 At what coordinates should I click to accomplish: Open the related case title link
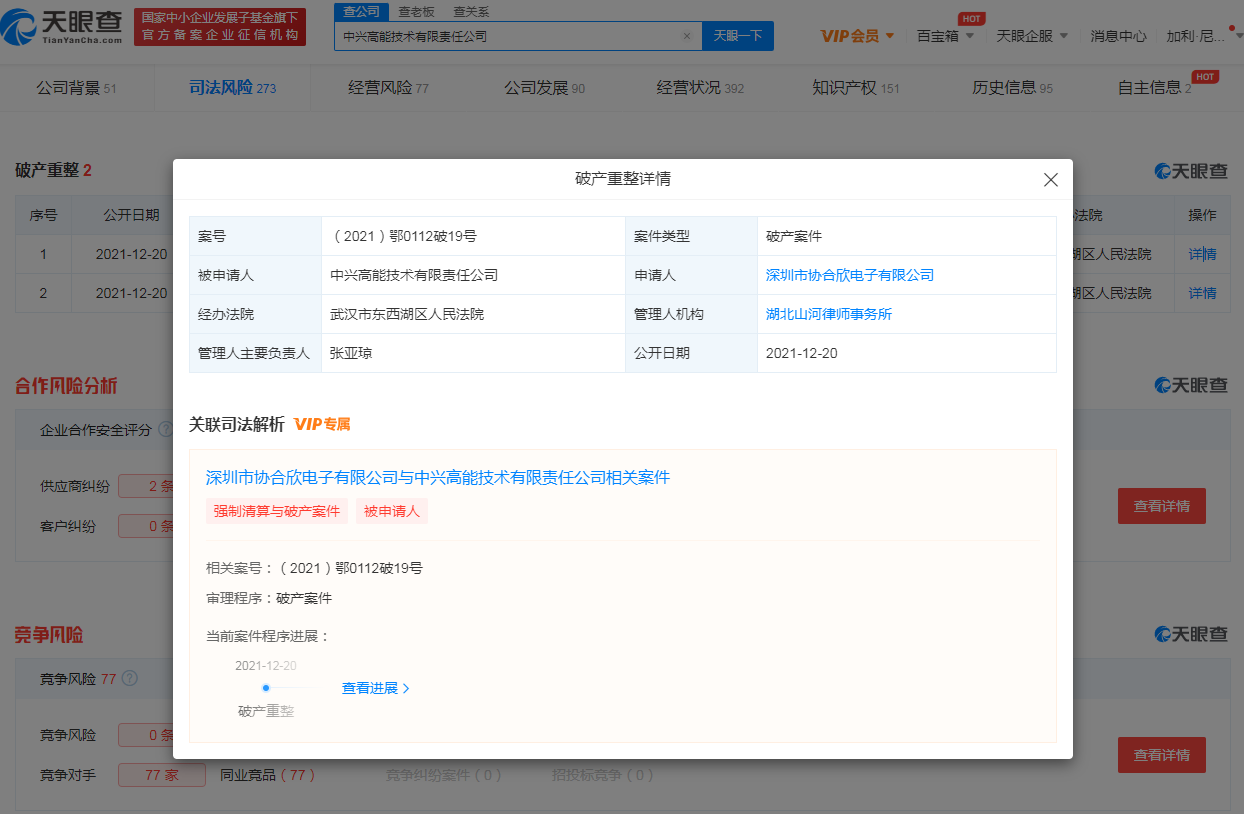(x=437, y=478)
